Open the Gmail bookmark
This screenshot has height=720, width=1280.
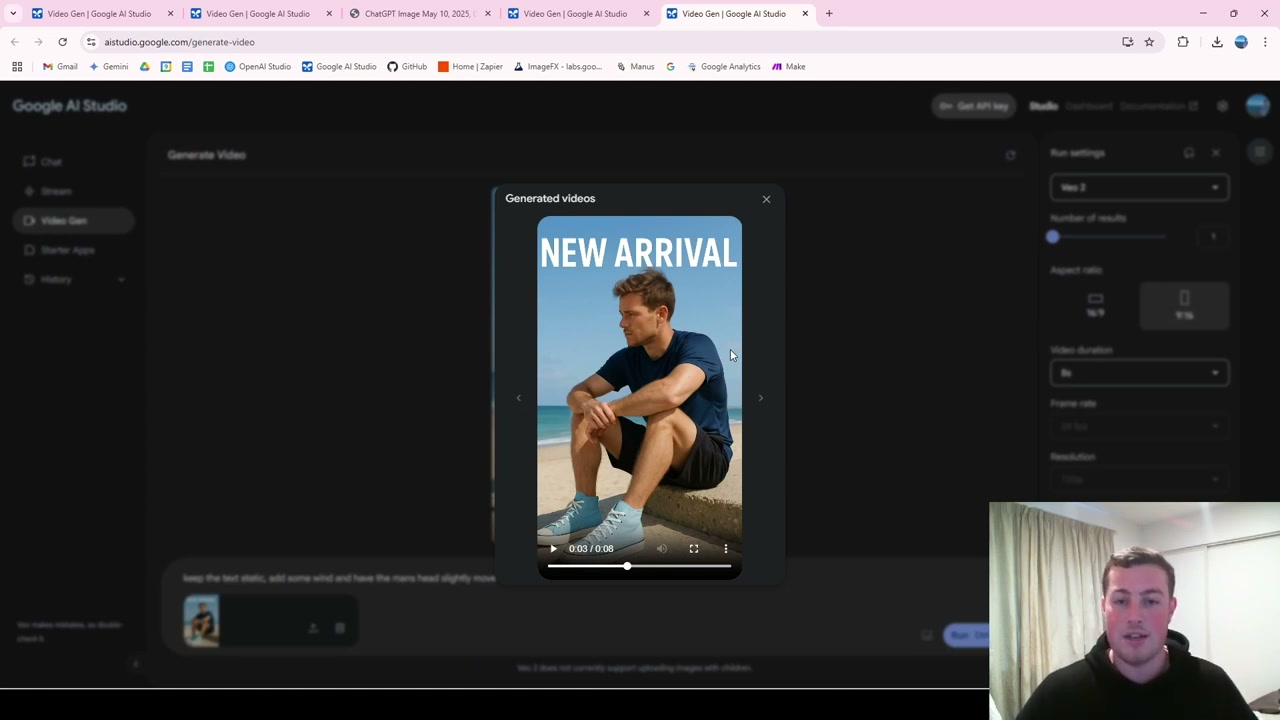coord(60,67)
